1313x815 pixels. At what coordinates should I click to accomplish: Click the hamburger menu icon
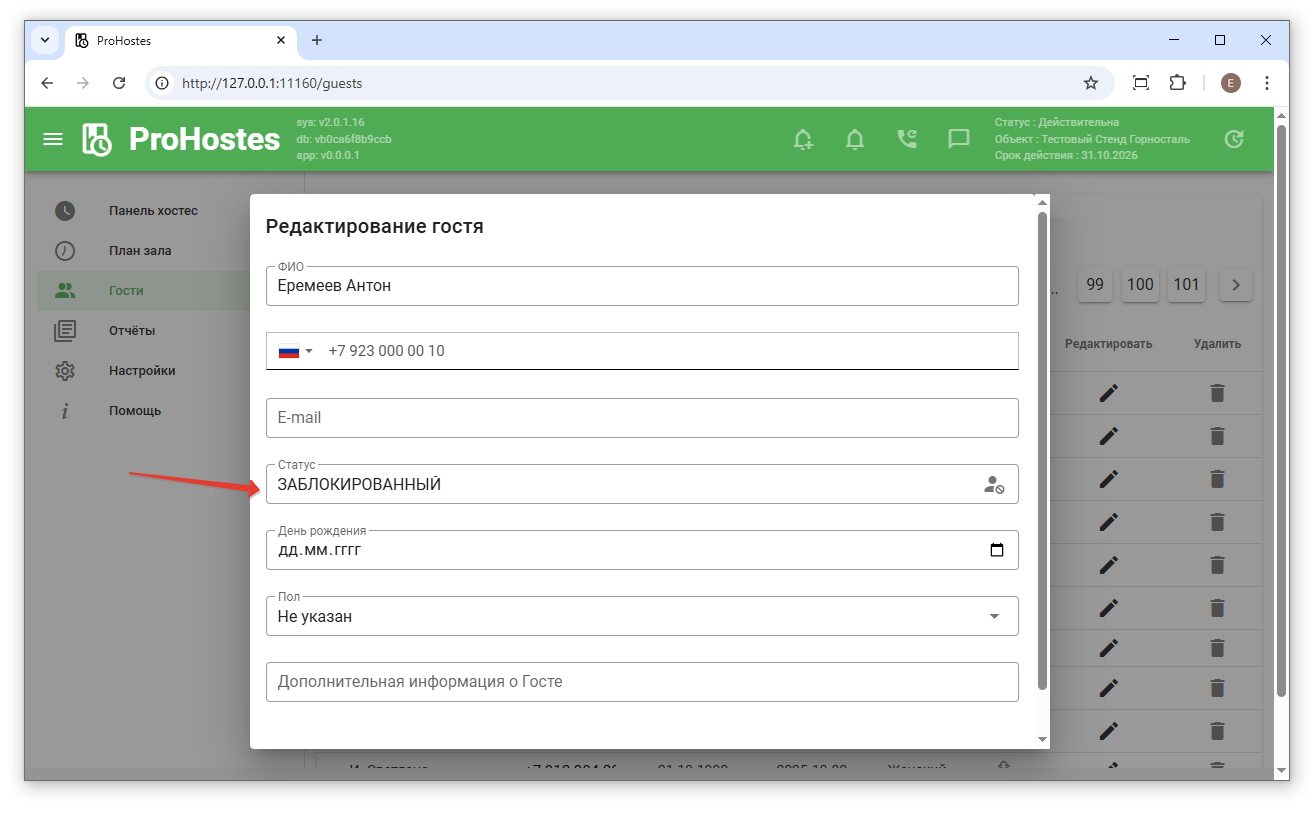click(x=53, y=139)
